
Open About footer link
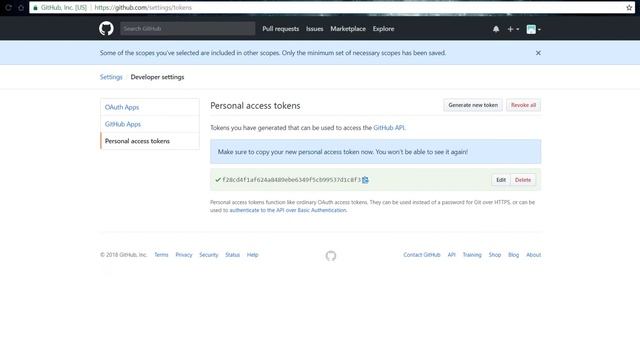pos(533,255)
